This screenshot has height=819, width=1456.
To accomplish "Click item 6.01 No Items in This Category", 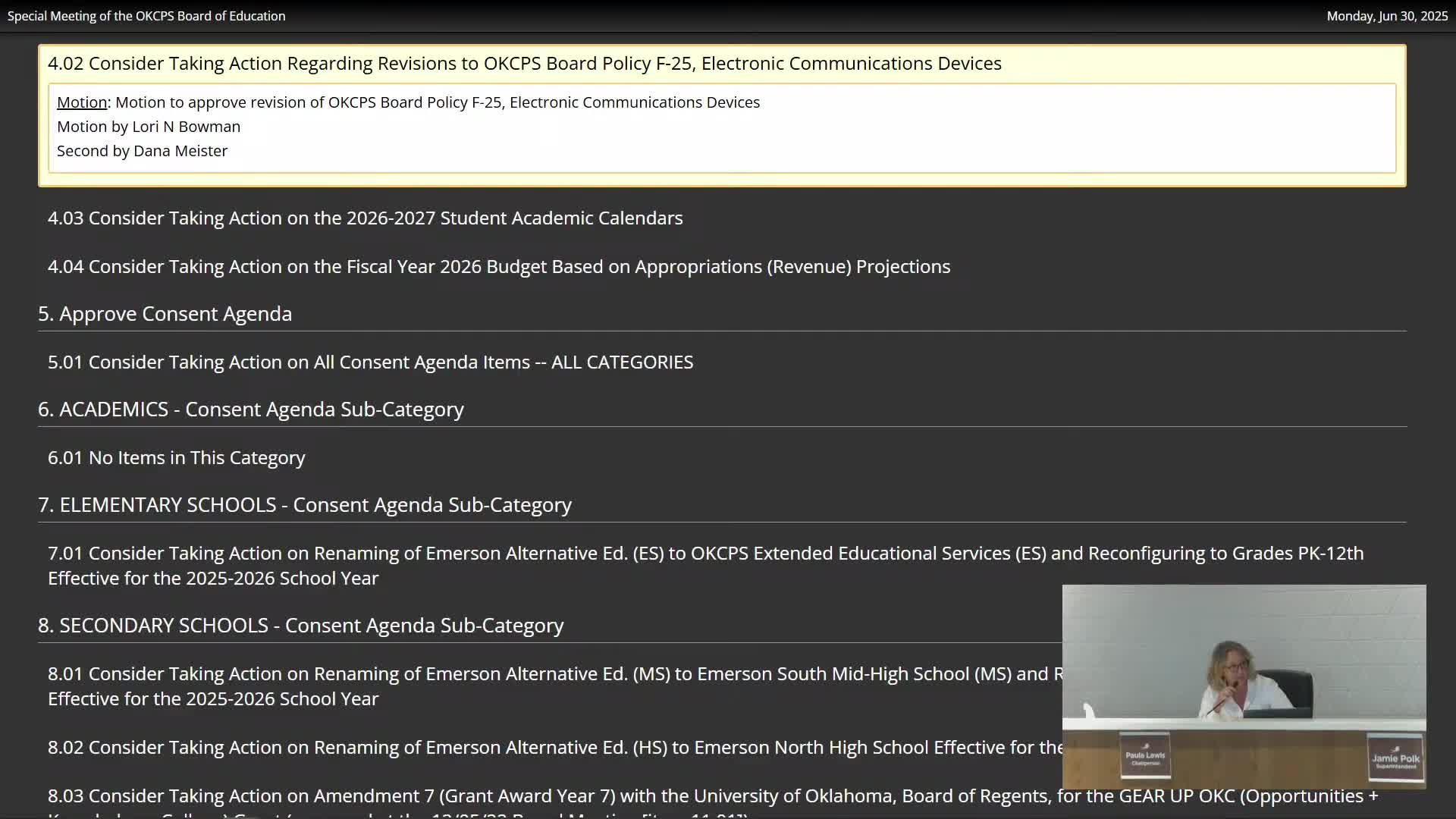I will pyautogui.click(x=176, y=458).
